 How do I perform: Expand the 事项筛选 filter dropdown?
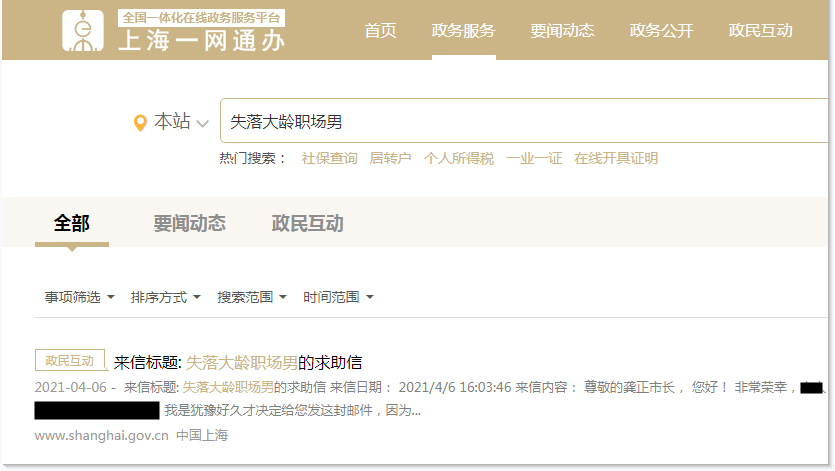pyautogui.click(x=79, y=297)
